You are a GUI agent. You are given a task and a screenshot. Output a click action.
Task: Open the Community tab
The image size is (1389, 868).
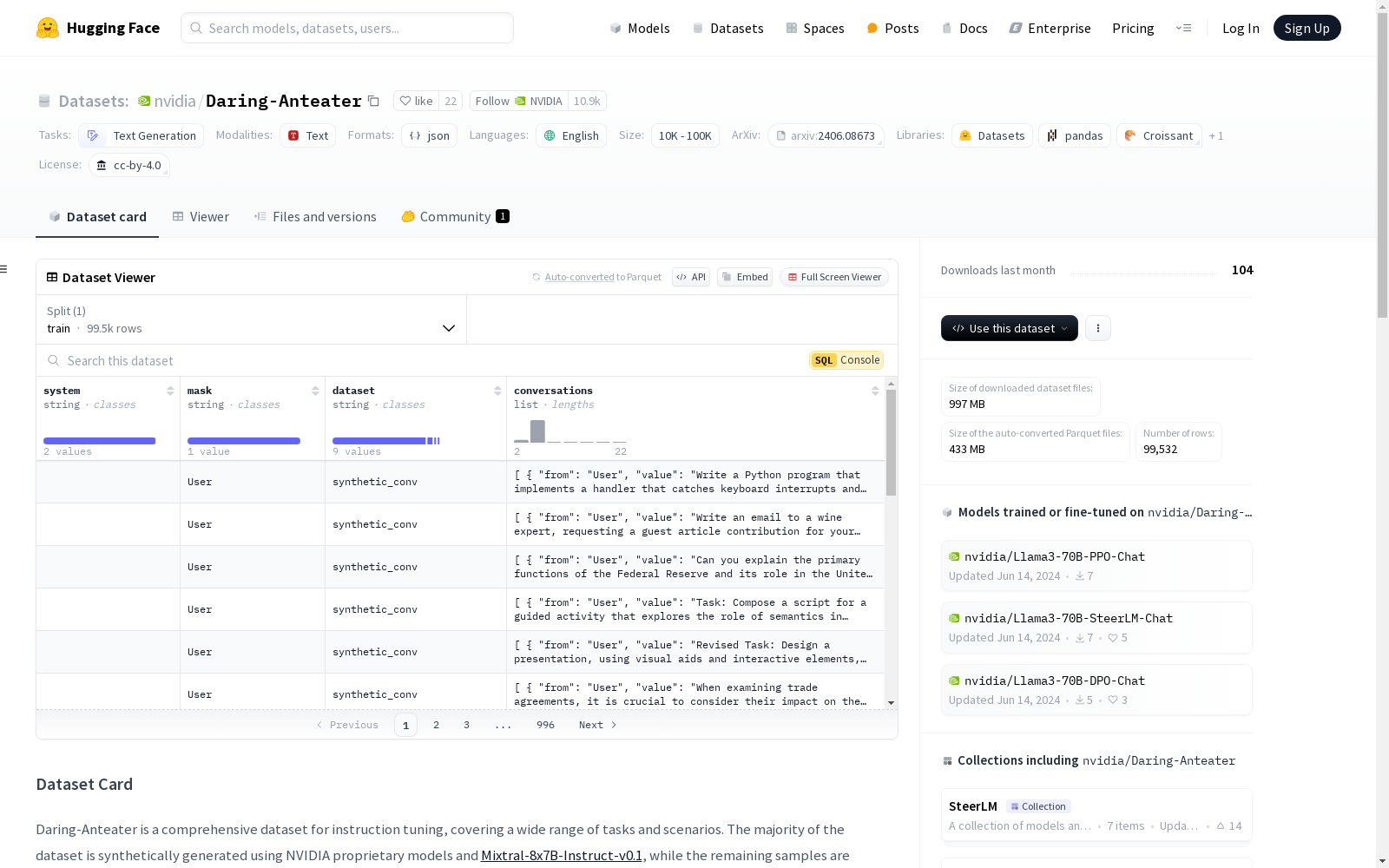coord(455,217)
